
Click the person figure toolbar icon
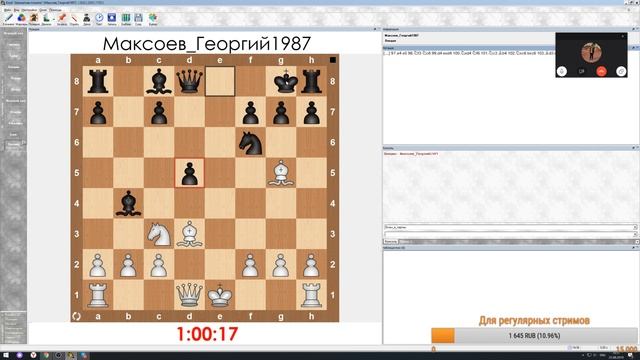[x=87, y=18]
